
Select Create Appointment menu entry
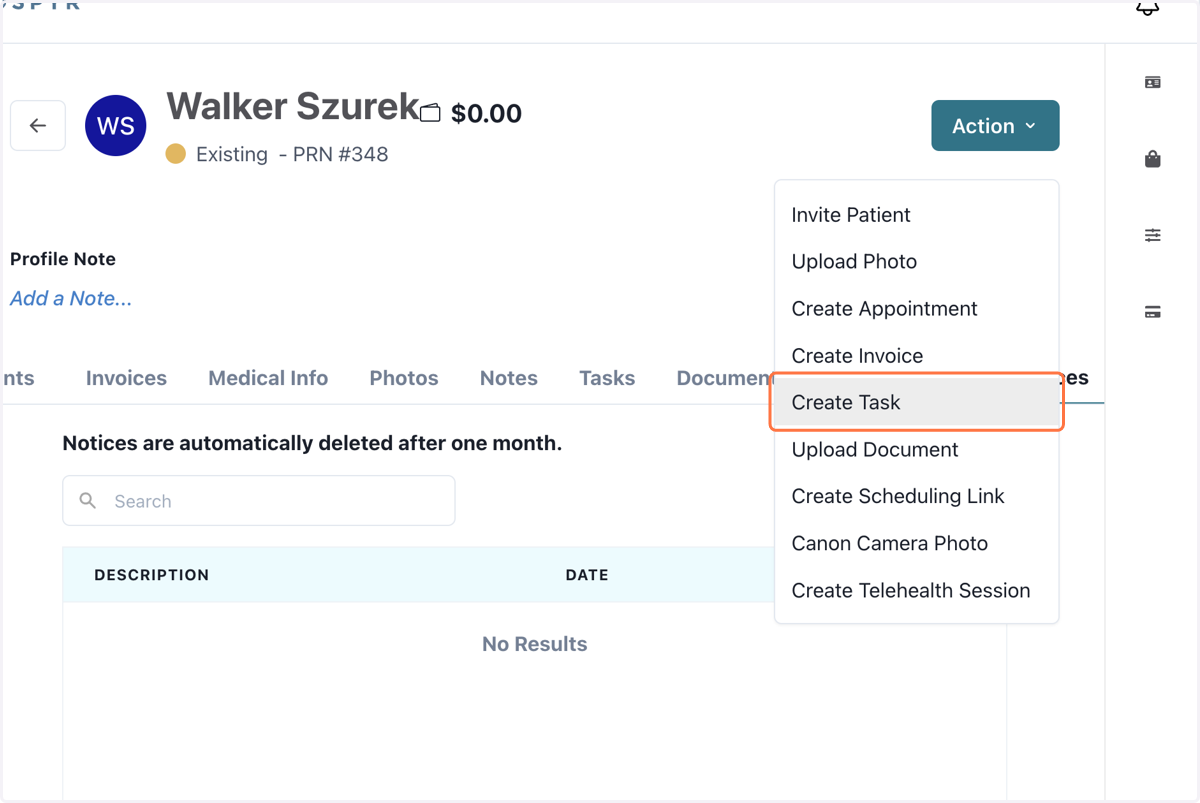(916, 309)
